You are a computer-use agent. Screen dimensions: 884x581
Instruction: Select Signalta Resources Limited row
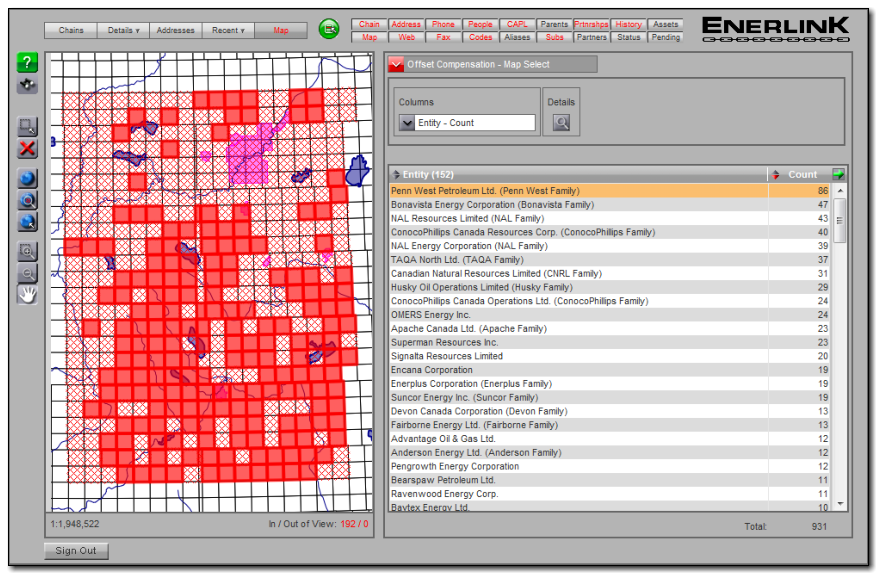tap(611, 357)
